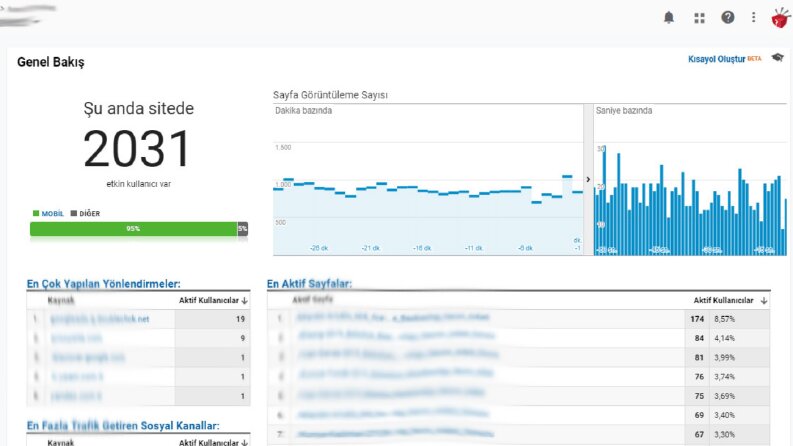Click the etkin kullanıcı var caption

(139, 184)
